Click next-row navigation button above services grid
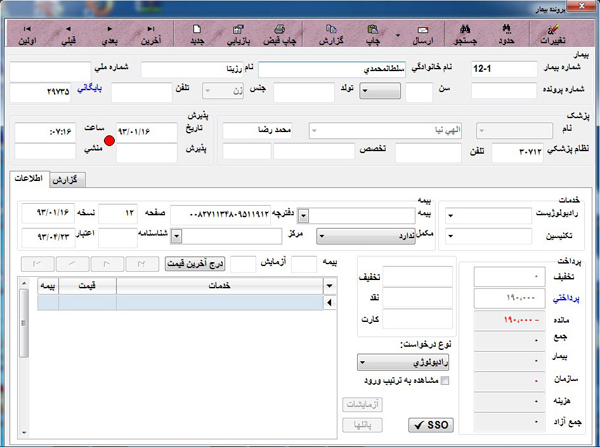The height and width of the screenshot is (447, 600). pyautogui.click(x=107, y=264)
